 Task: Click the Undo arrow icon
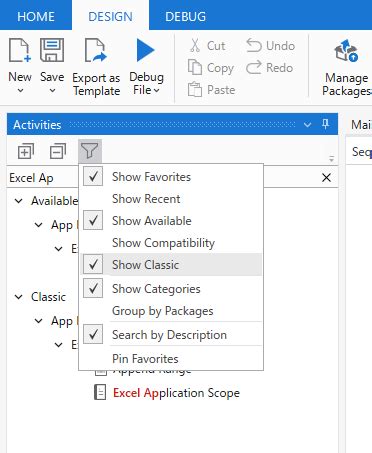pos(254,46)
